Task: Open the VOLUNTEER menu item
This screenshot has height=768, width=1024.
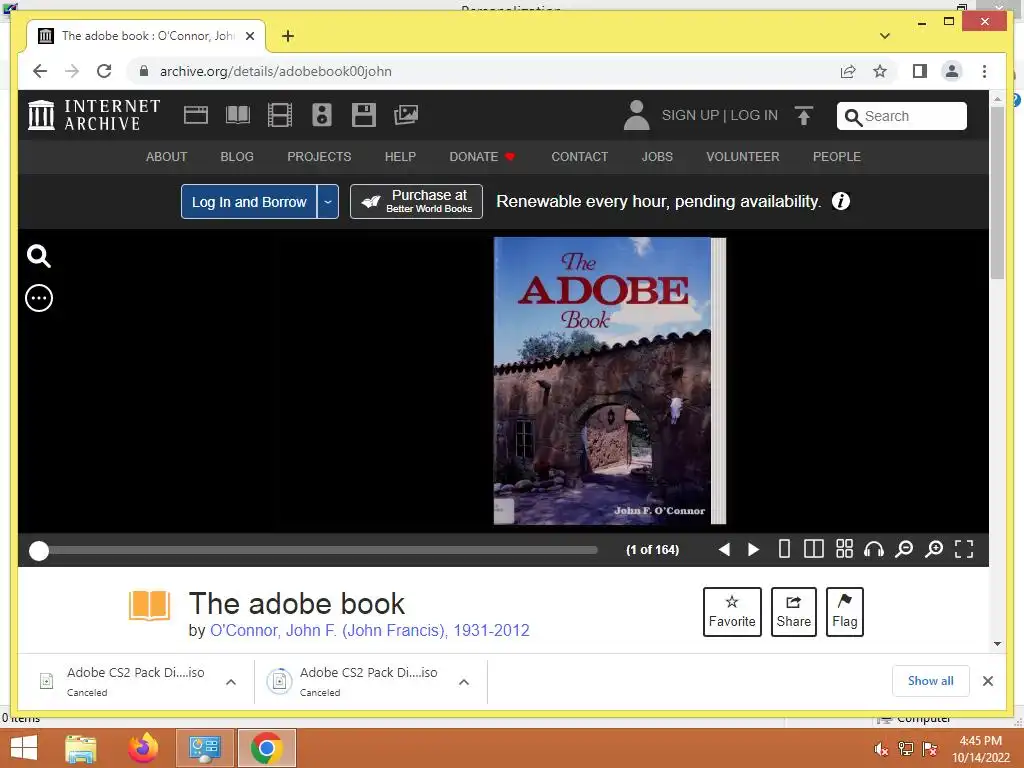Action: (x=743, y=157)
